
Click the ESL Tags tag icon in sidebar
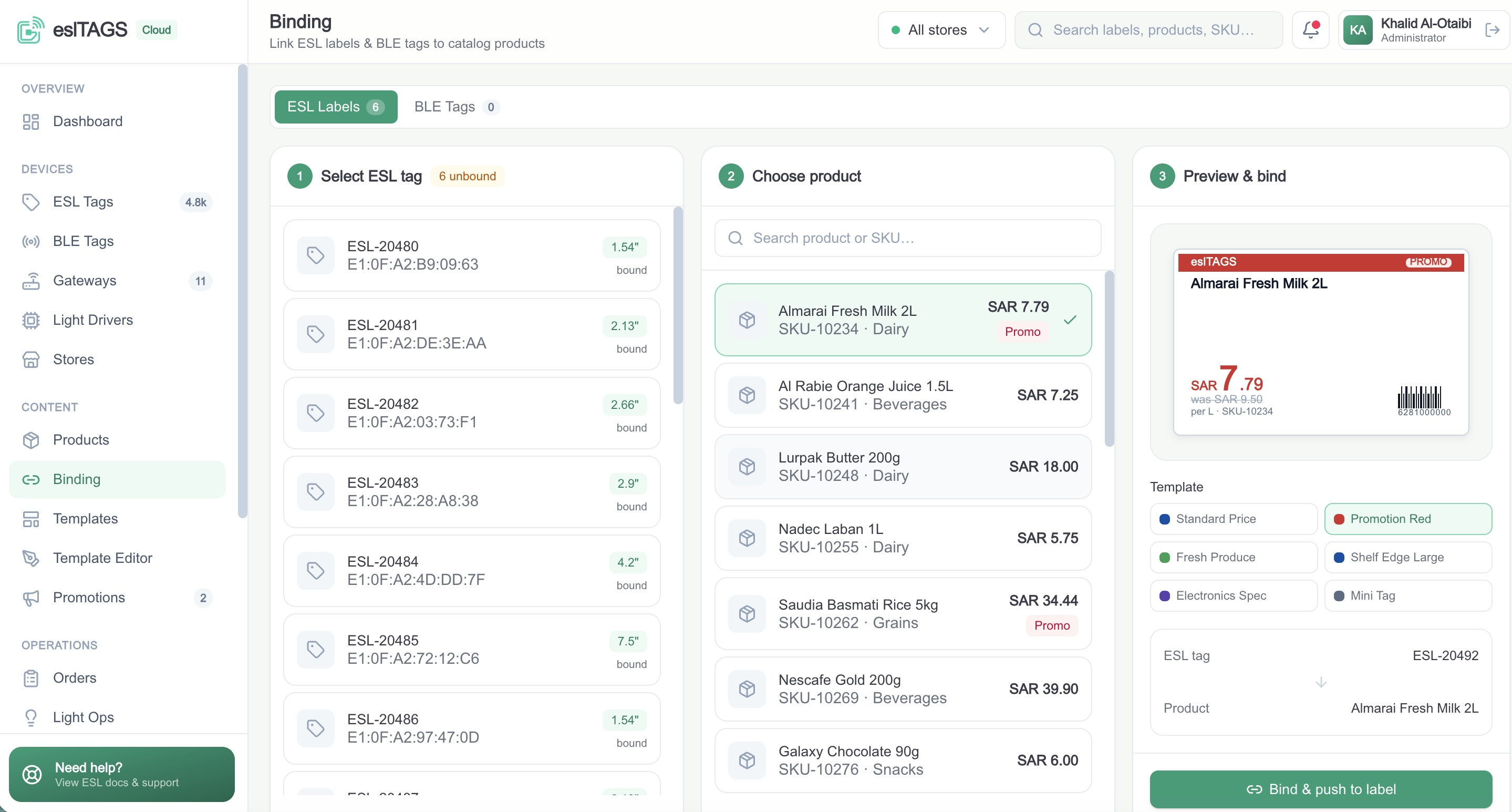point(30,202)
